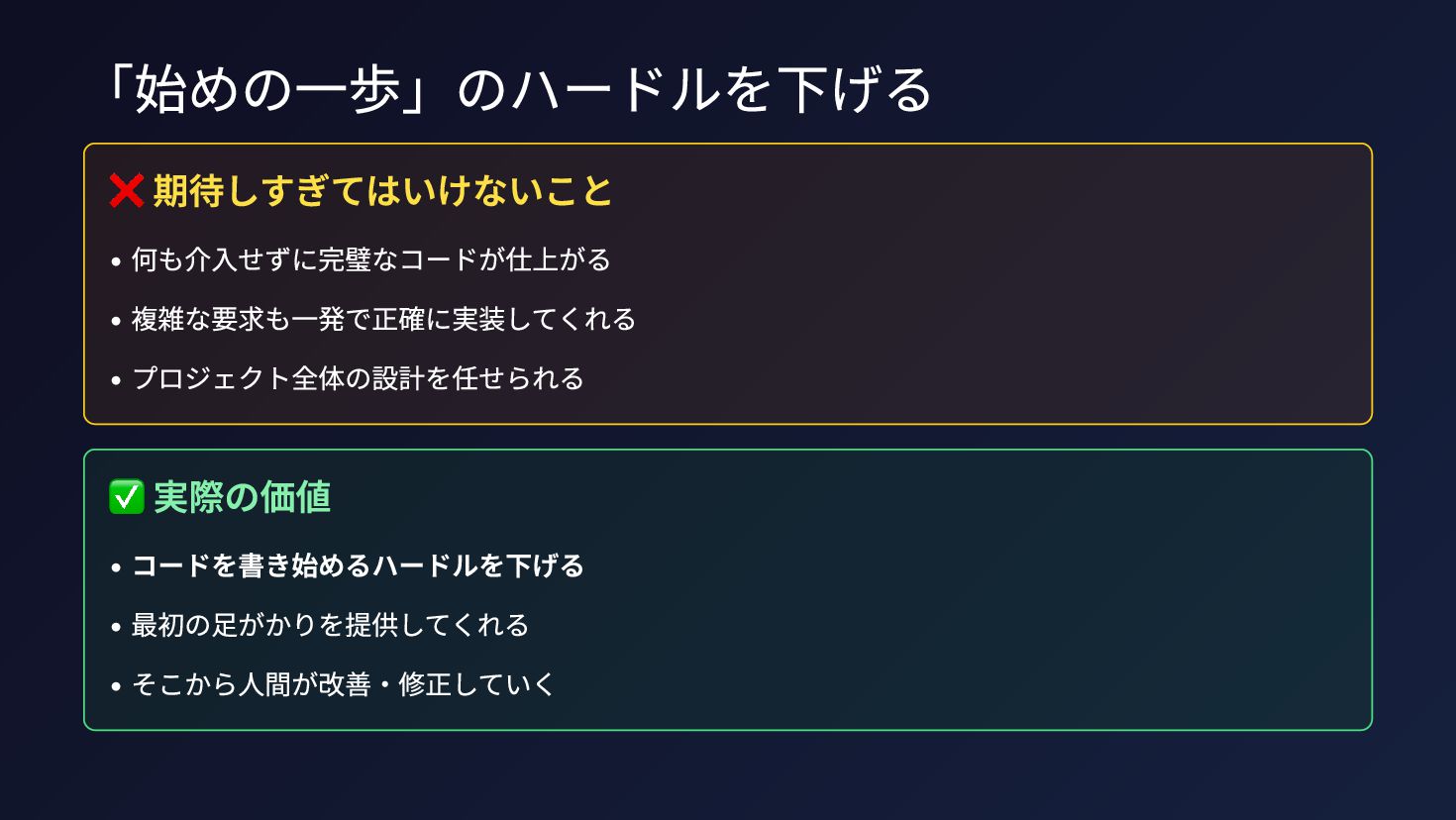
Task: Click the bullet dot before コードを書き始める
Action: (116, 568)
